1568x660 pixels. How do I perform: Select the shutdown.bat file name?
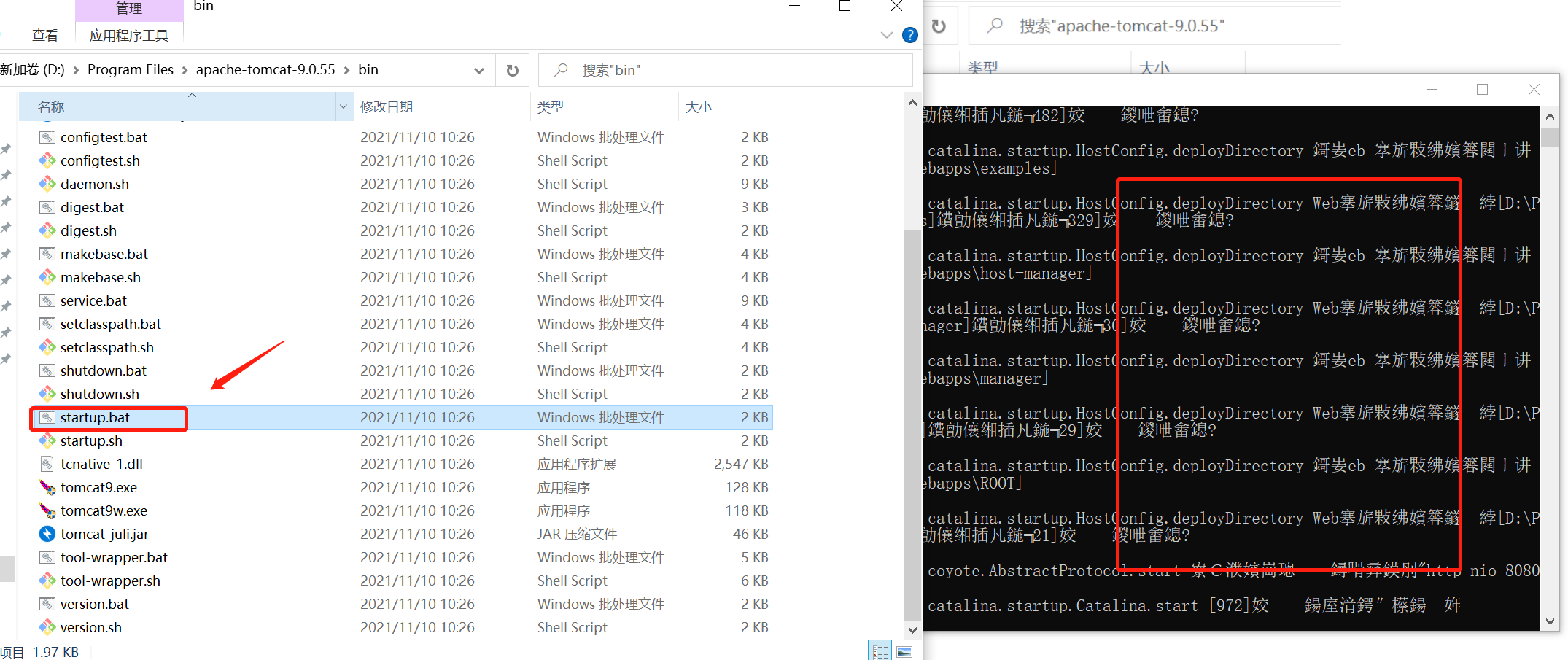[x=103, y=370]
